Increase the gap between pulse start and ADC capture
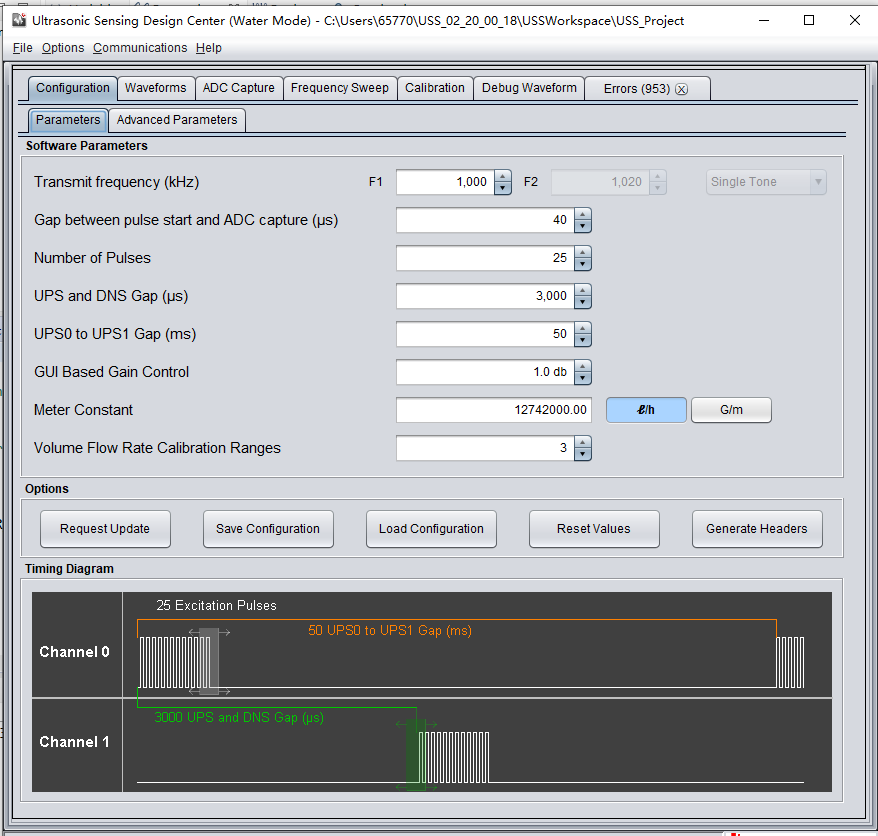 tap(583, 214)
